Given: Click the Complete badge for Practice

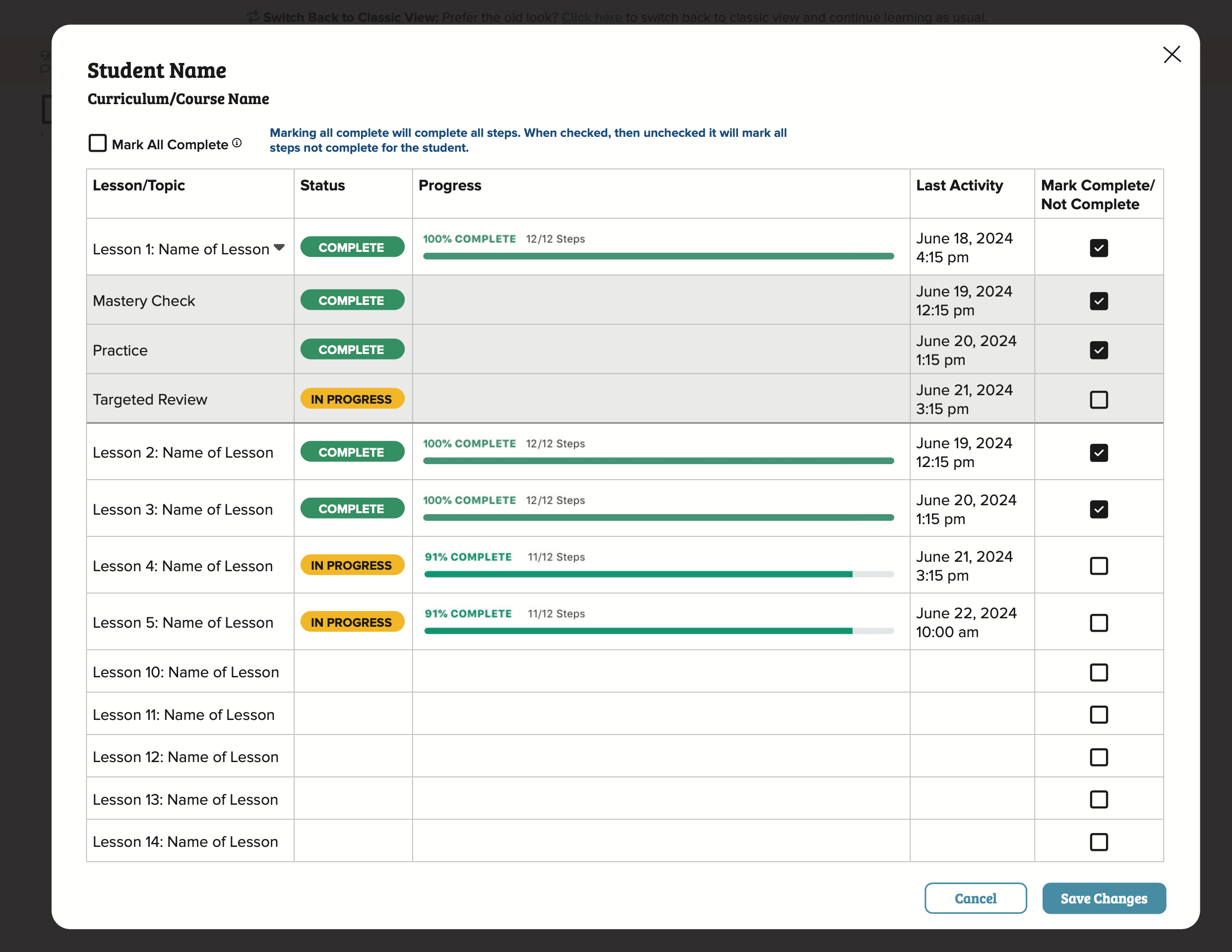Looking at the screenshot, I should (x=352, y=349).
